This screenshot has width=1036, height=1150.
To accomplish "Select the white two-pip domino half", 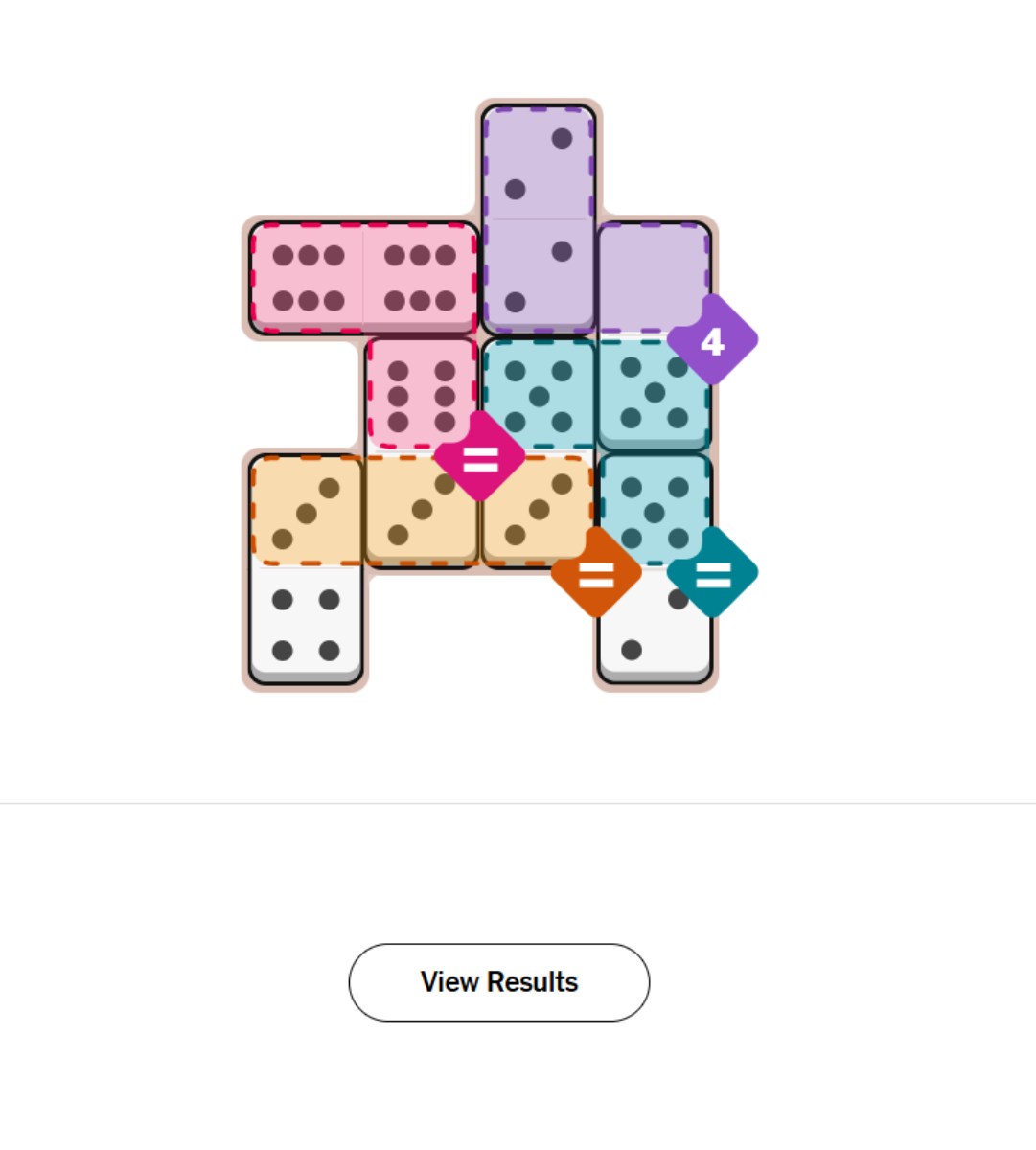I will 654,628.
